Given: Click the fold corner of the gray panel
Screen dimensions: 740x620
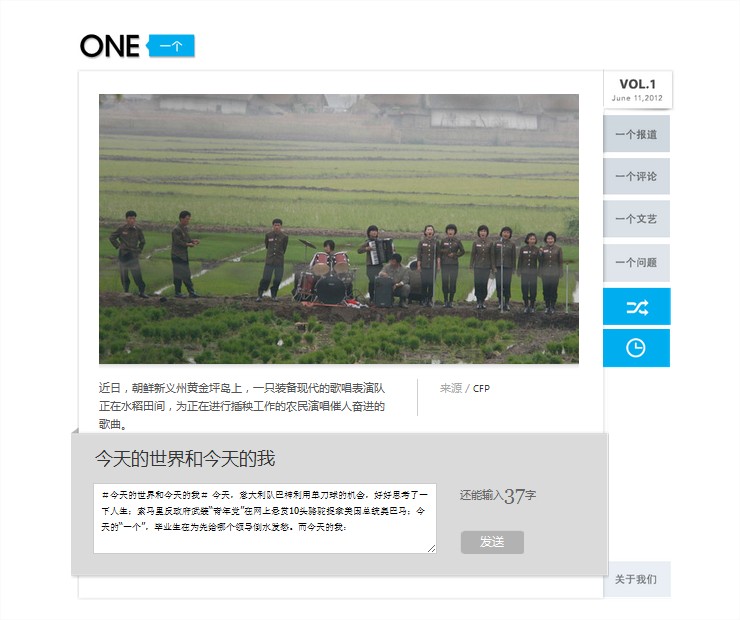Looking at the screenshot, I should 75,430.
